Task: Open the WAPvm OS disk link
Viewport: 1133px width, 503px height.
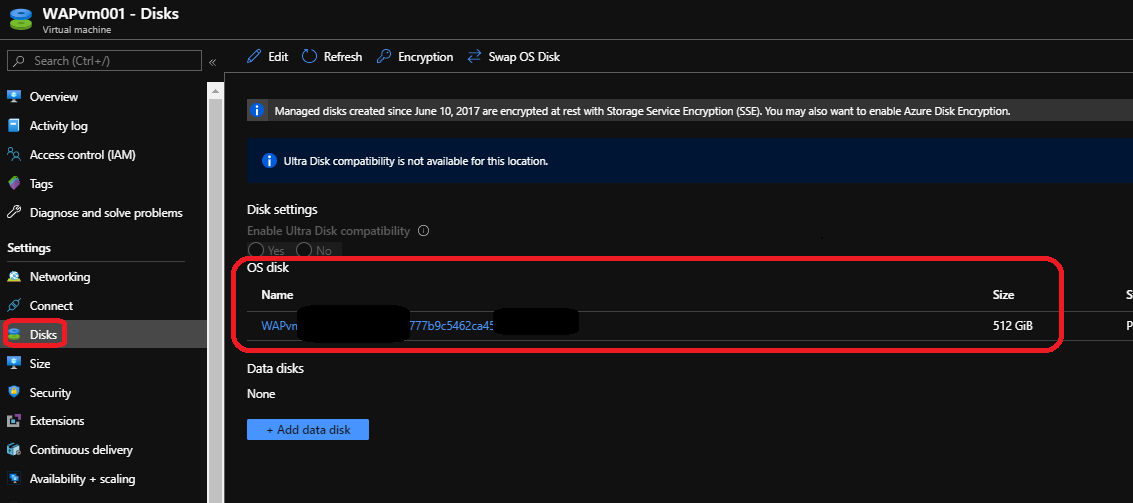Action: click(x=419, y=326)
